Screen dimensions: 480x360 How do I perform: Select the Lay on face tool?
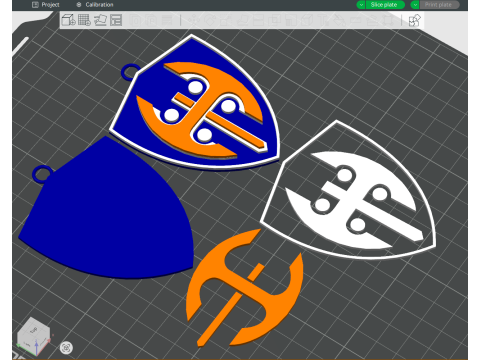pyautogui.click(x=242, y=20)
